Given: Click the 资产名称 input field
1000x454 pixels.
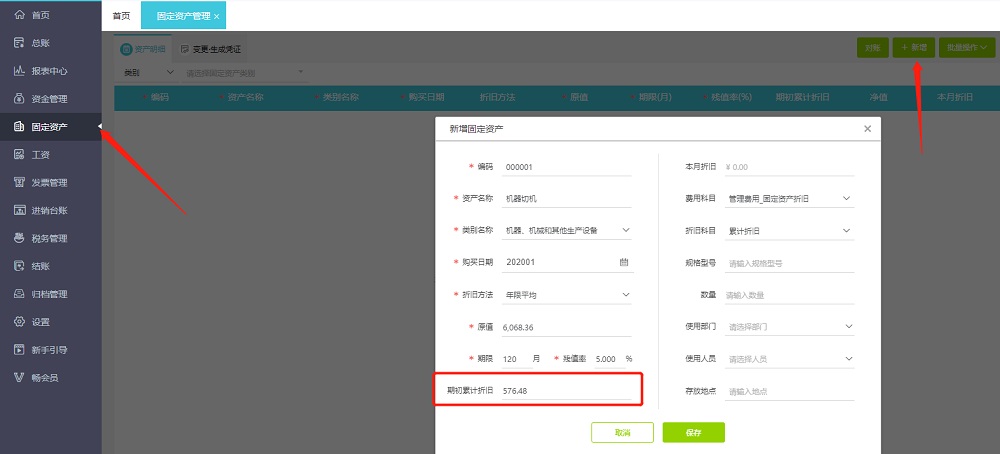Looking at the screenshot, I should click(x=566, y=198).
